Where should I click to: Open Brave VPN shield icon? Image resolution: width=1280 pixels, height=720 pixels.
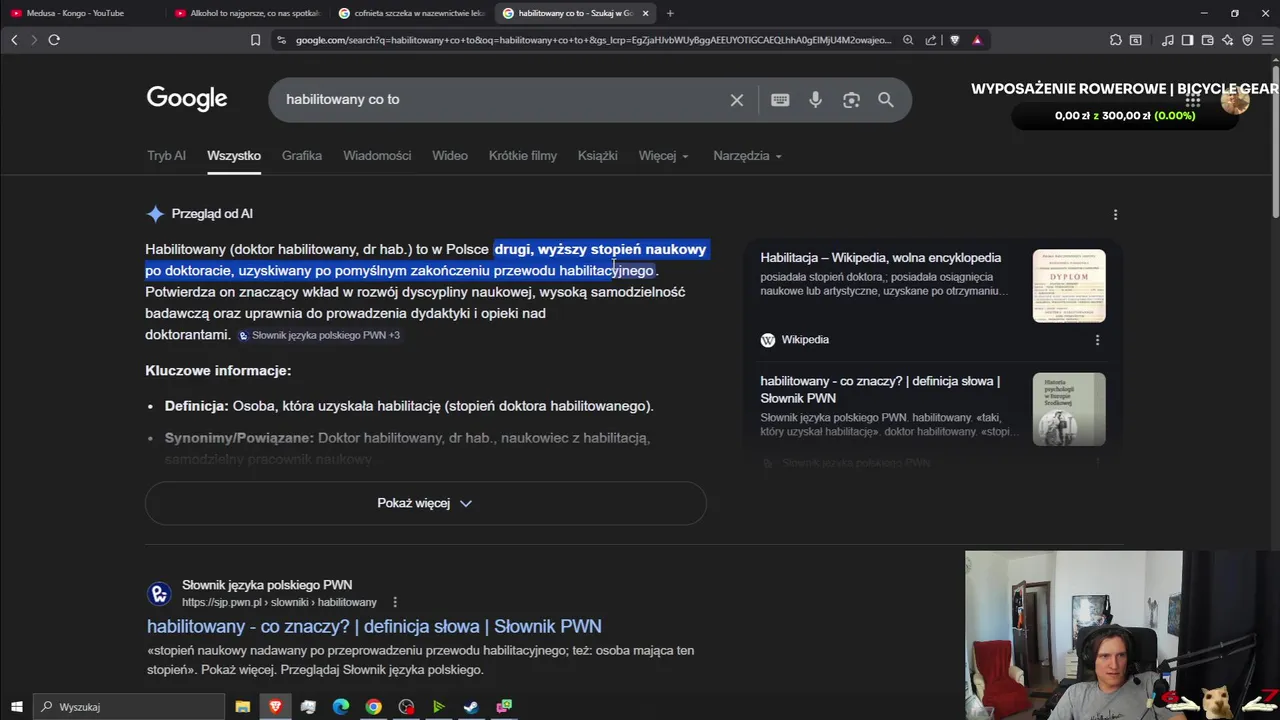click(1248, 40)
